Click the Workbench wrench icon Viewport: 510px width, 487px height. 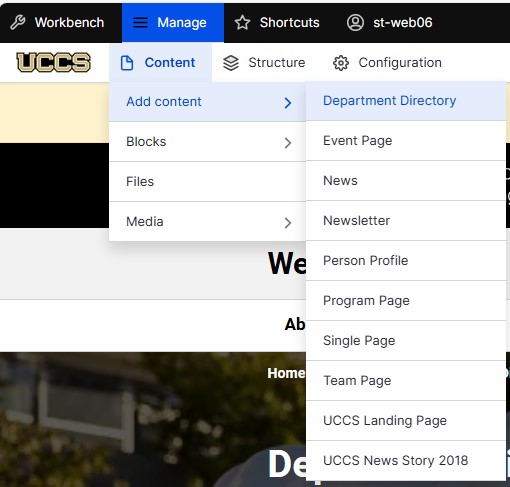[18, 23]
